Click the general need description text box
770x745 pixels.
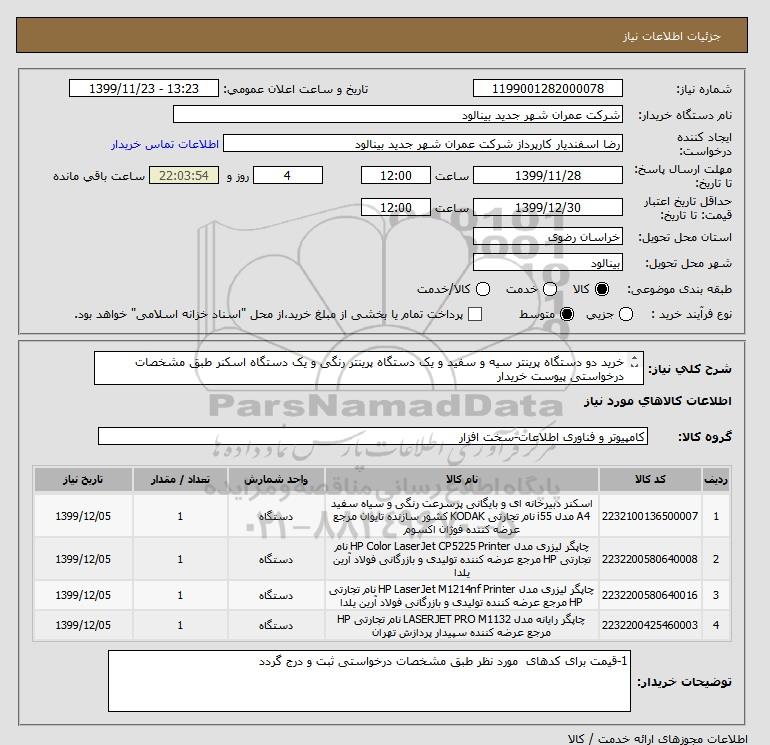coord(369,368)
